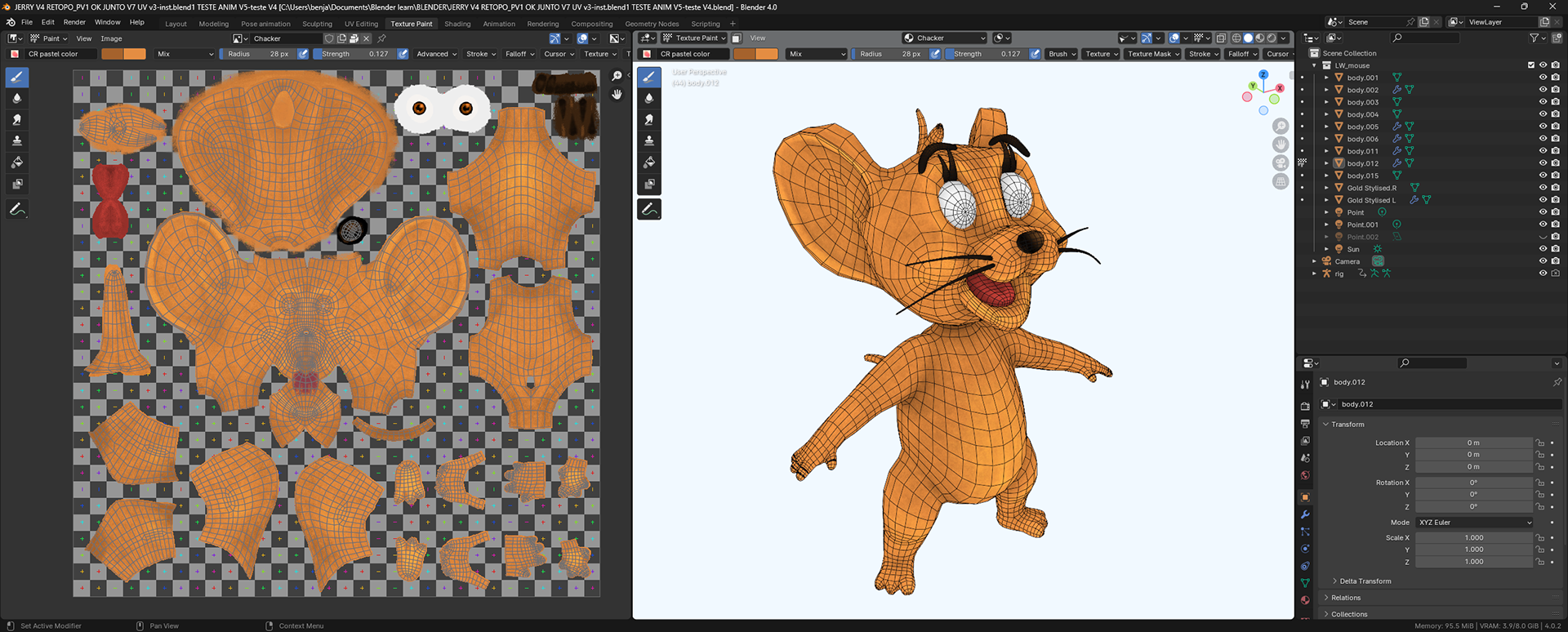
Task: Toggle camera view gizmo in 3D viewport
Action: click(x=1281, y=162)
